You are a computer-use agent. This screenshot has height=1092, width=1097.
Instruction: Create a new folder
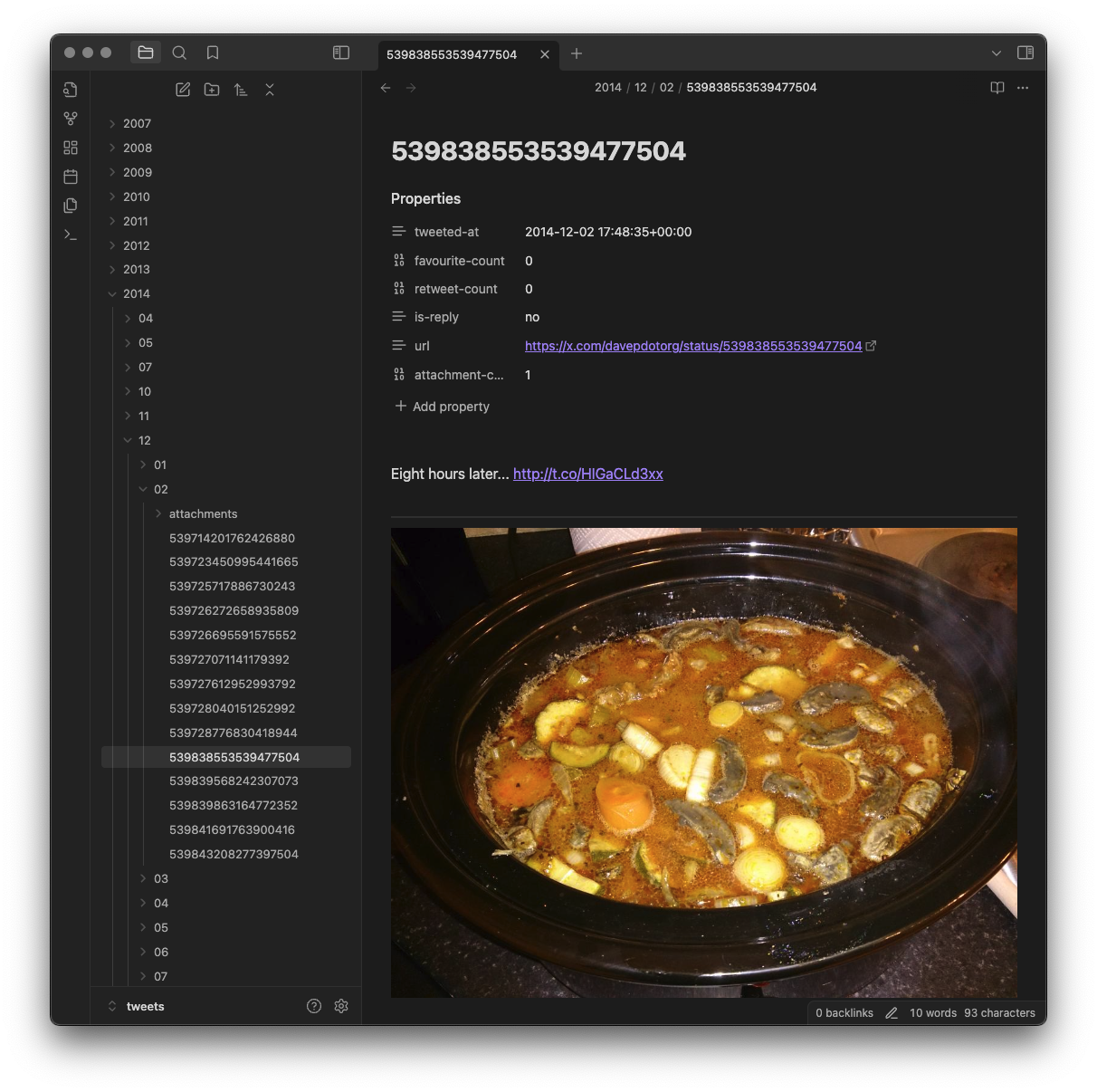[x=212, y=90]
